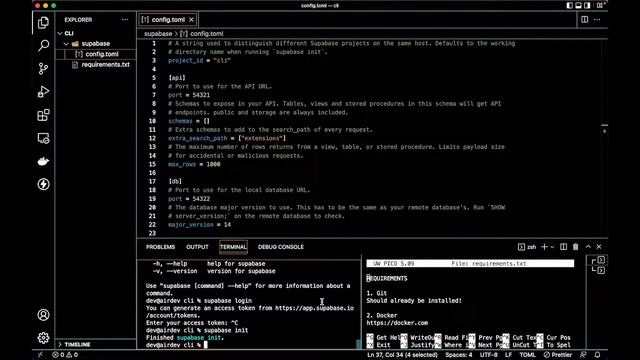The image size is (640, 360).
Task: Split the editor right
Action: click(584, 20)
